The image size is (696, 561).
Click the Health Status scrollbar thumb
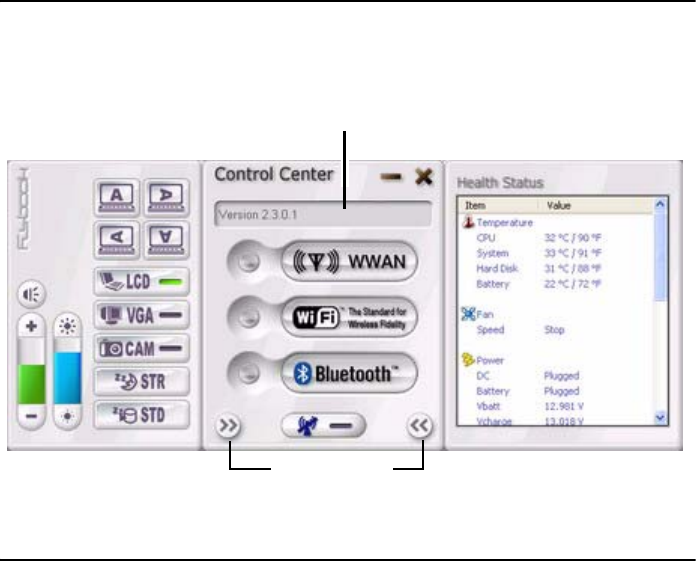(x=660, y=256)
